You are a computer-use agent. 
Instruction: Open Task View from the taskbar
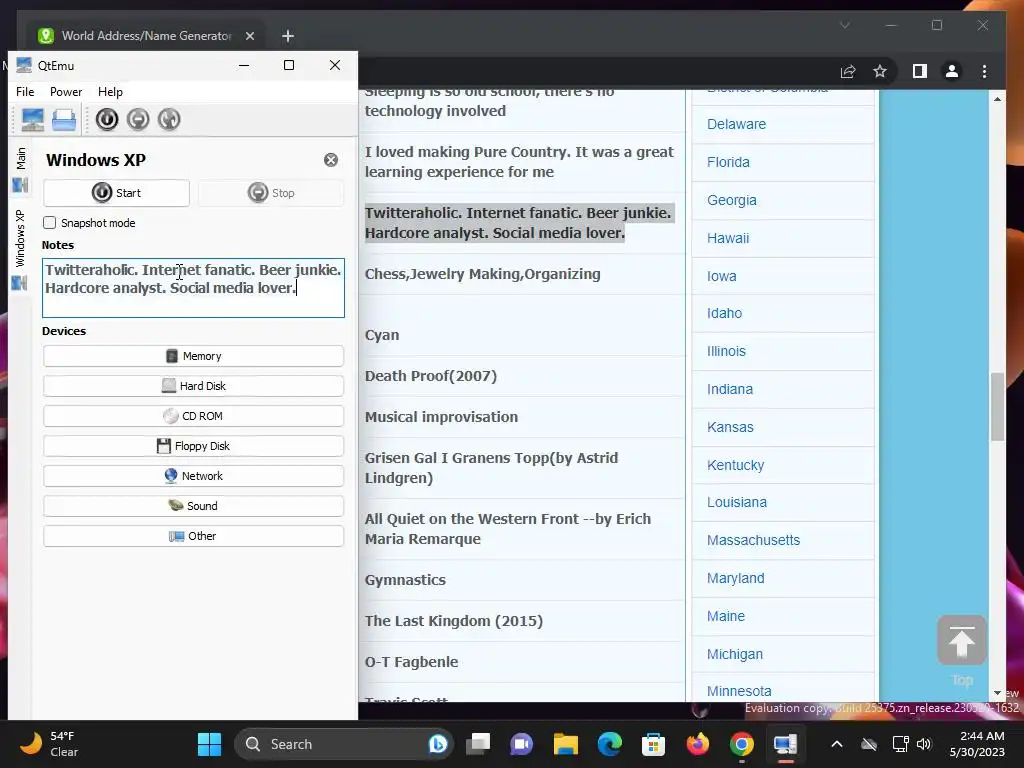click(x=478, y=744)
